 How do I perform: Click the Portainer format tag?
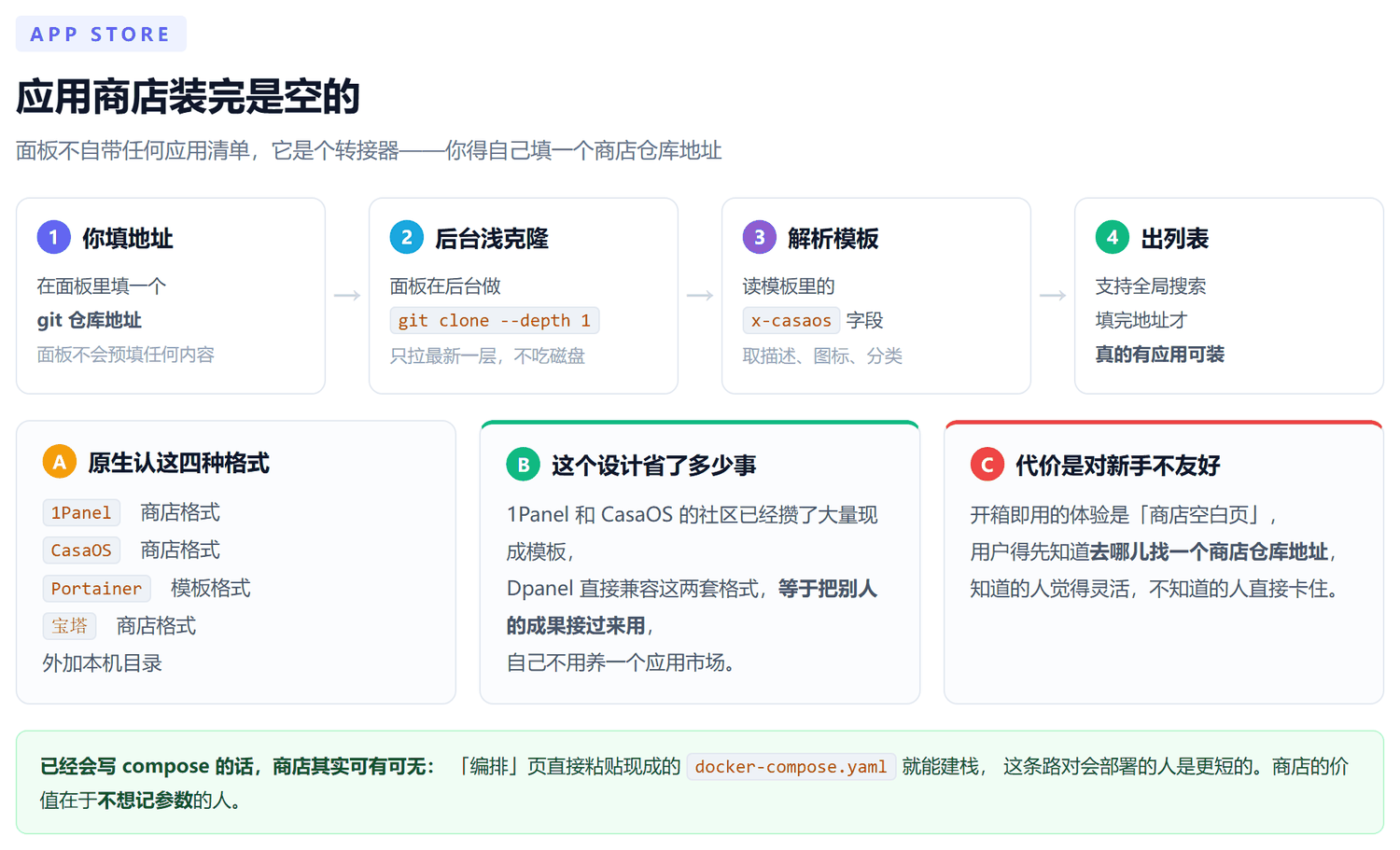[97, 588]
